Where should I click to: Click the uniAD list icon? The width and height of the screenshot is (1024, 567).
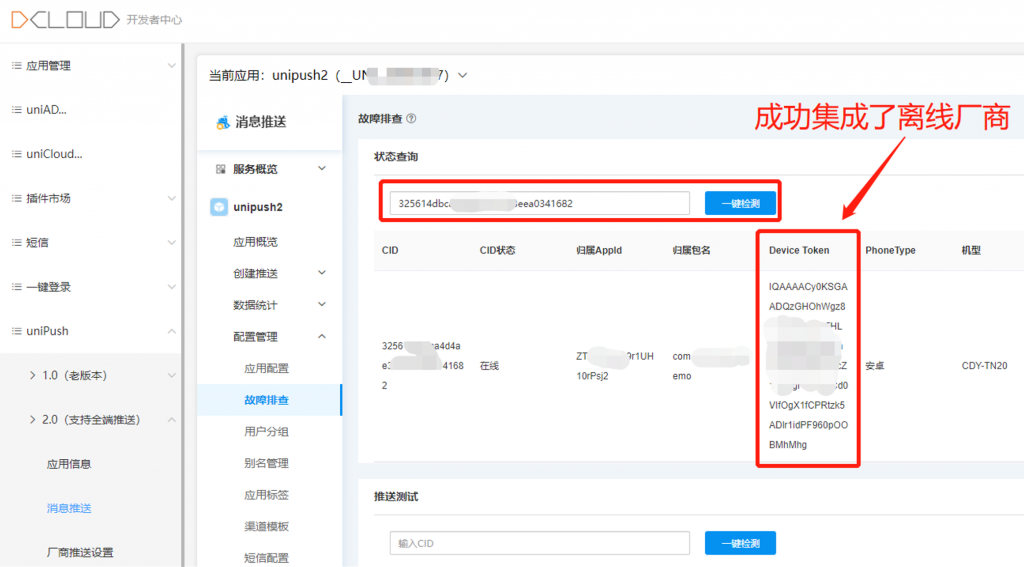click(x=16, y=110)
